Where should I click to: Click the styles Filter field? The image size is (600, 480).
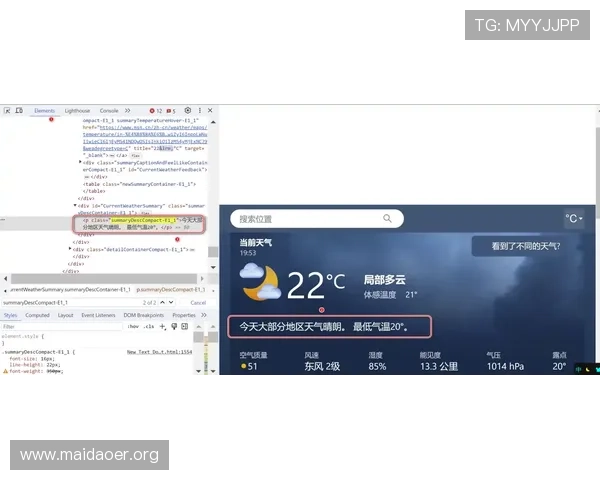(x=62, y=327)
